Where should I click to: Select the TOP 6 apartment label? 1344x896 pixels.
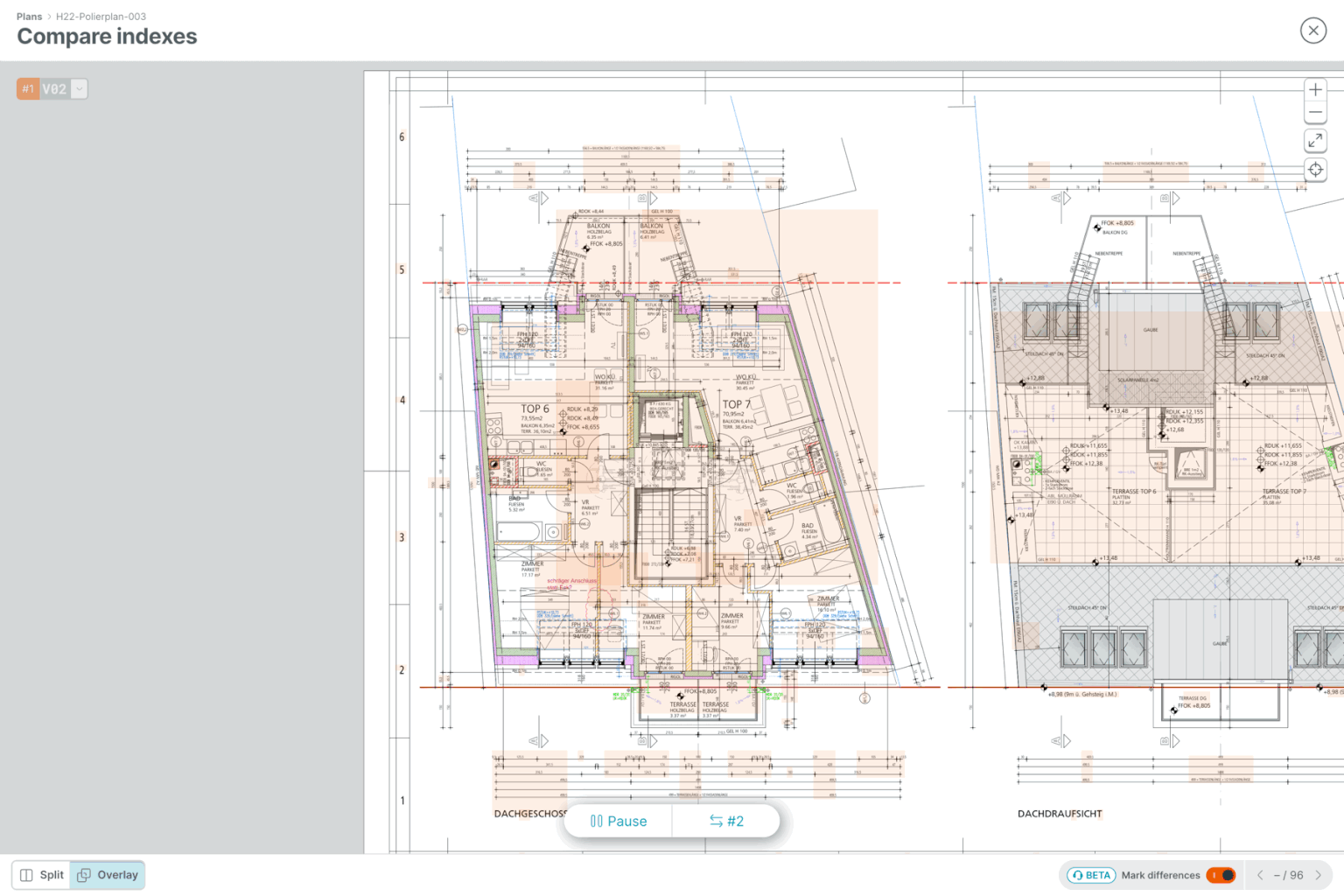(535, 409)
